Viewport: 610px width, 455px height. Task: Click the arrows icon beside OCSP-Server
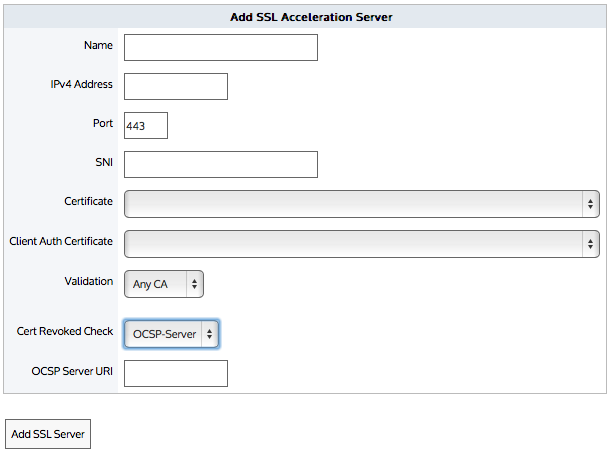210,334
